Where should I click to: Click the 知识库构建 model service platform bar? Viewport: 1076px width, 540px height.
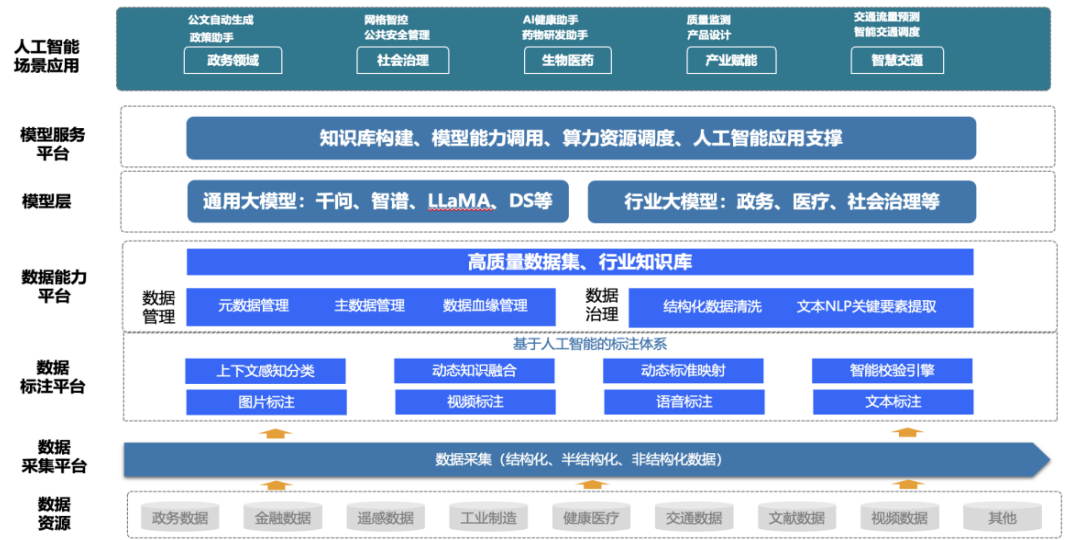coord(580,138)
